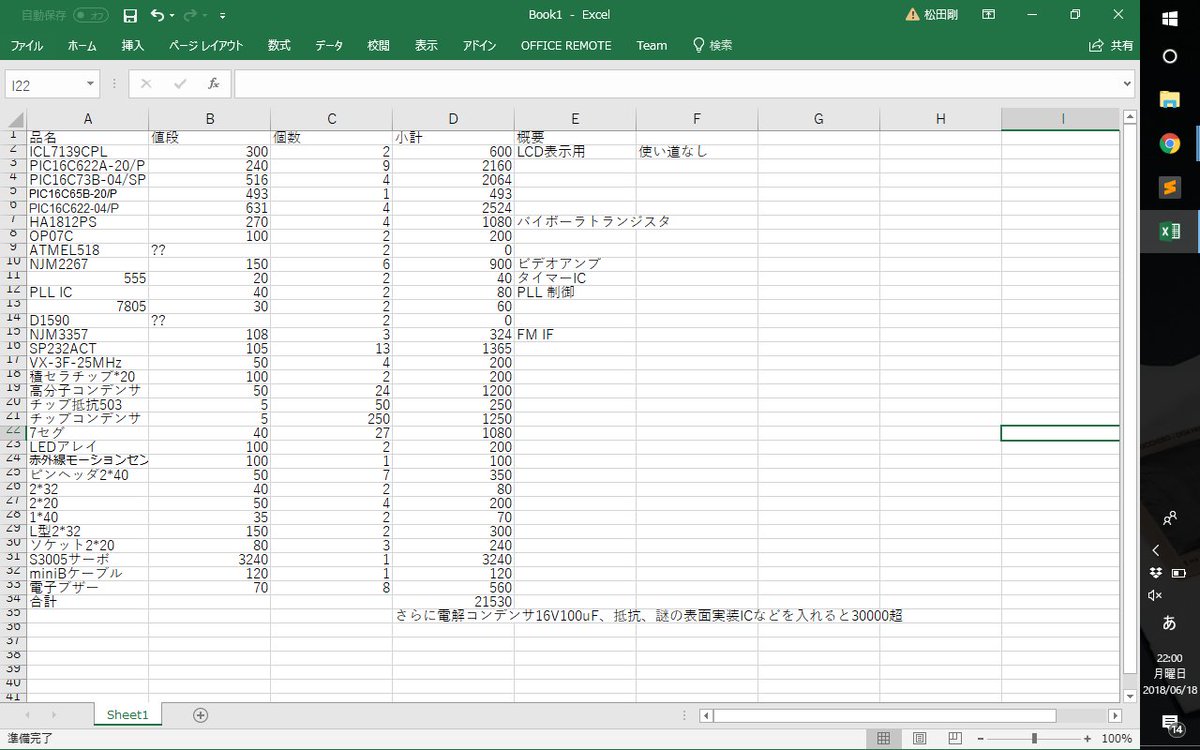The image size is (1200, 750).
Task: Select column I header
Action: point(1061,119)
